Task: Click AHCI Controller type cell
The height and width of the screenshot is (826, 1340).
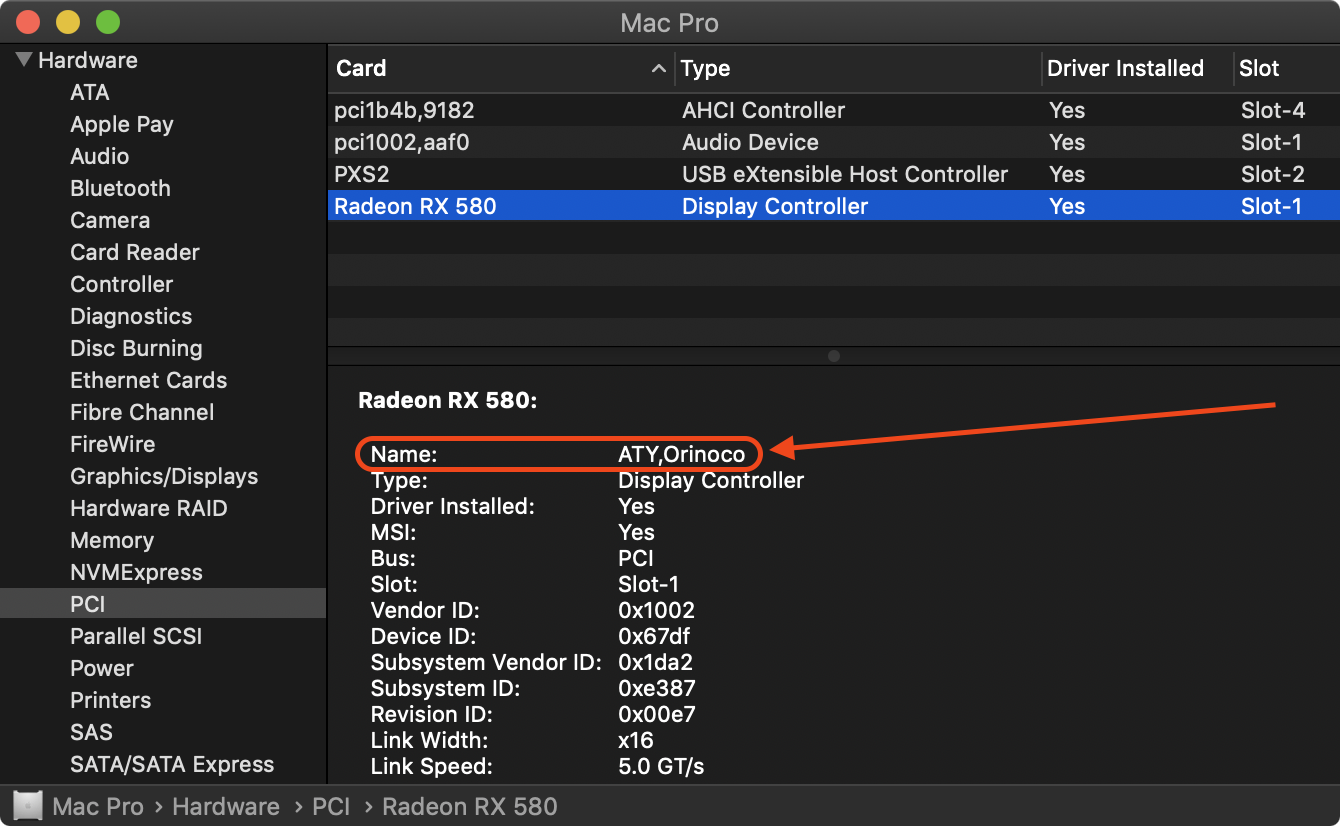Action: [763, 110]
